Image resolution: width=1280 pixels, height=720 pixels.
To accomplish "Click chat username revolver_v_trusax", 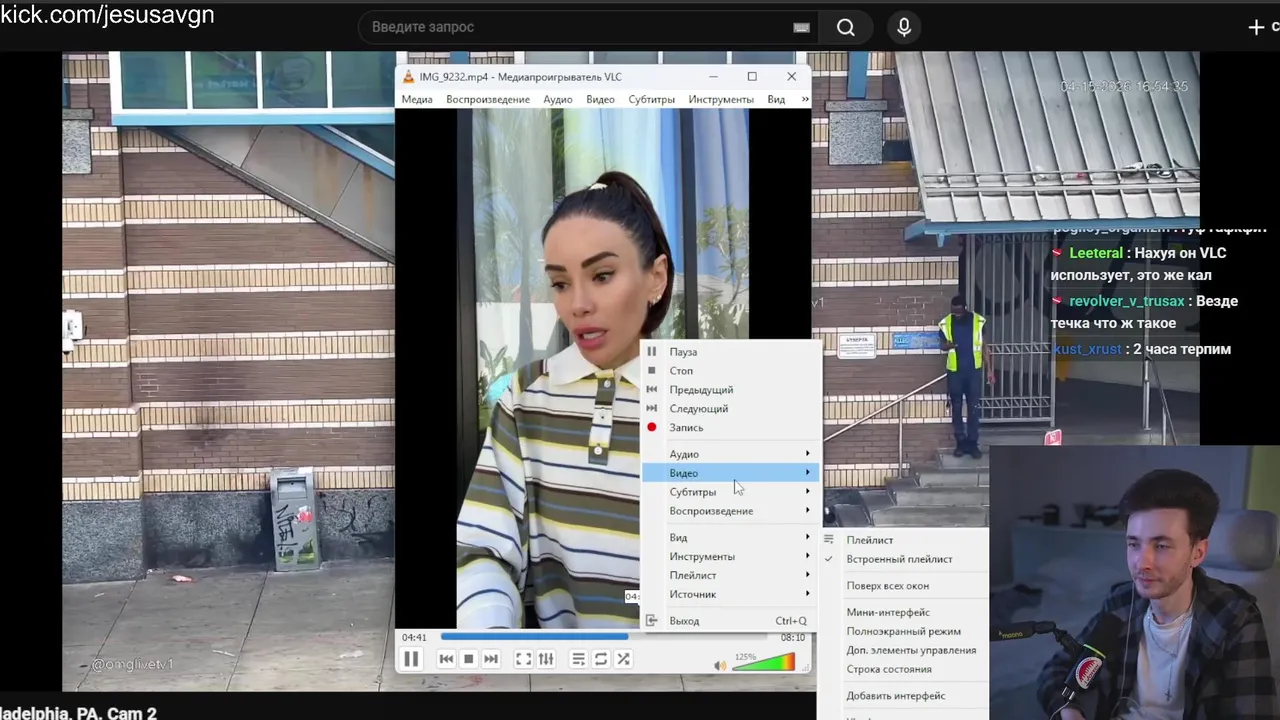I will [1126, 301].
